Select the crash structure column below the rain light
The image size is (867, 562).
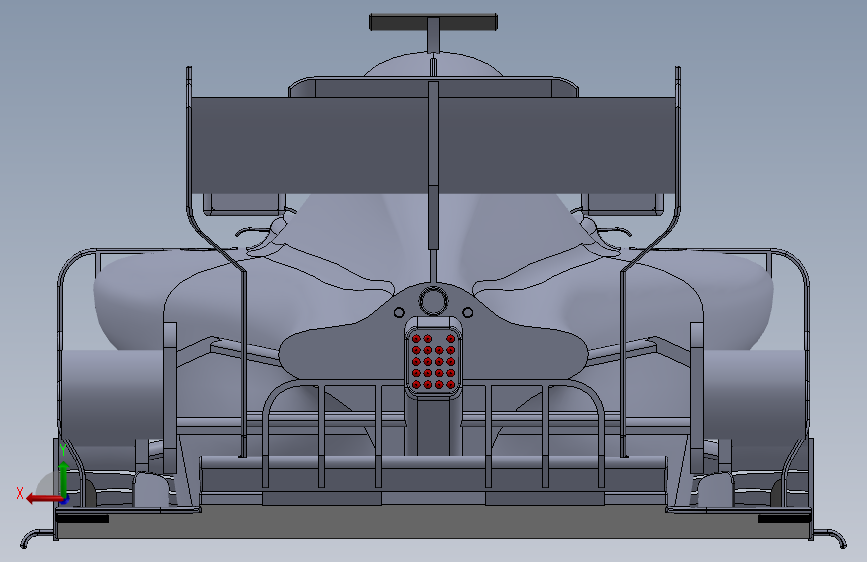pyautogui.click(x=434, y=427)
